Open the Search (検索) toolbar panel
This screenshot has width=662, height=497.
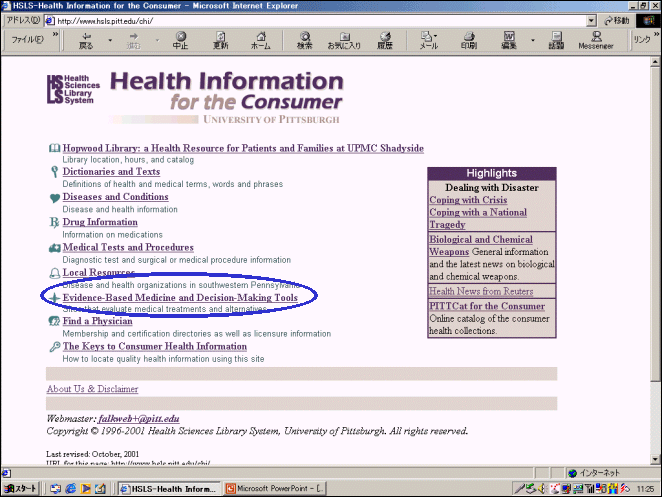(305, 40)
